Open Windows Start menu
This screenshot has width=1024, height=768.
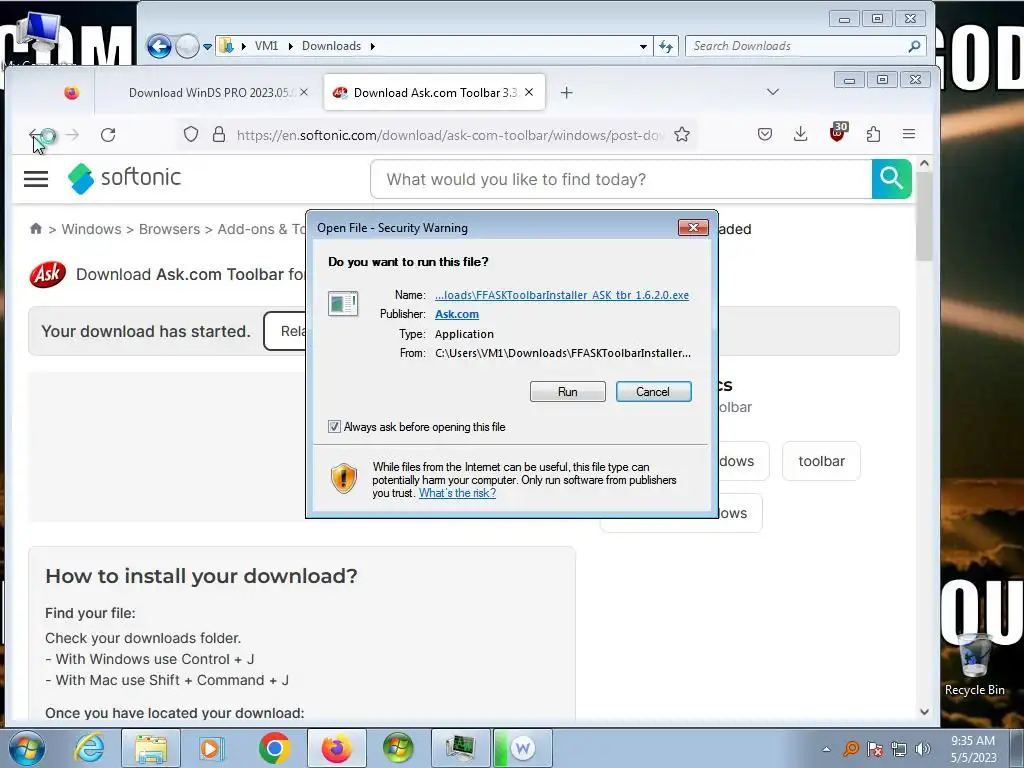[26, 748]
